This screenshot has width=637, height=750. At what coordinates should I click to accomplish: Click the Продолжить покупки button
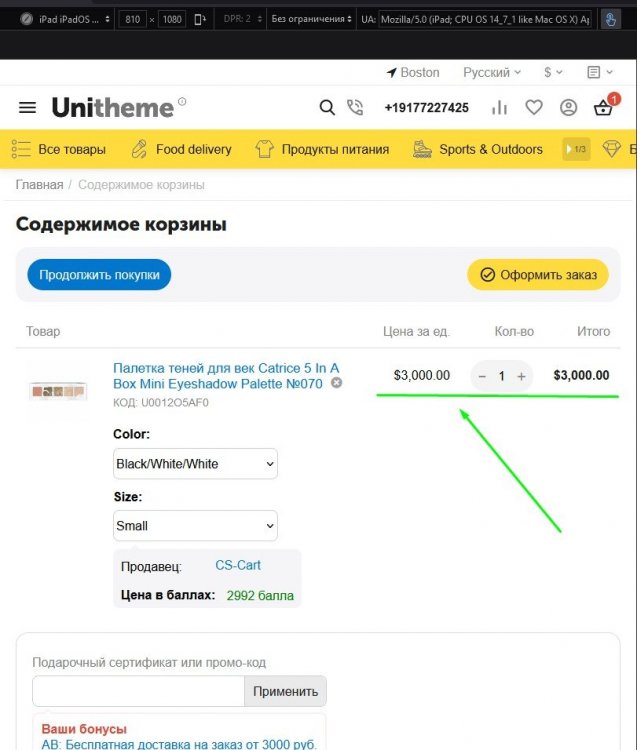tap(99, 275)
